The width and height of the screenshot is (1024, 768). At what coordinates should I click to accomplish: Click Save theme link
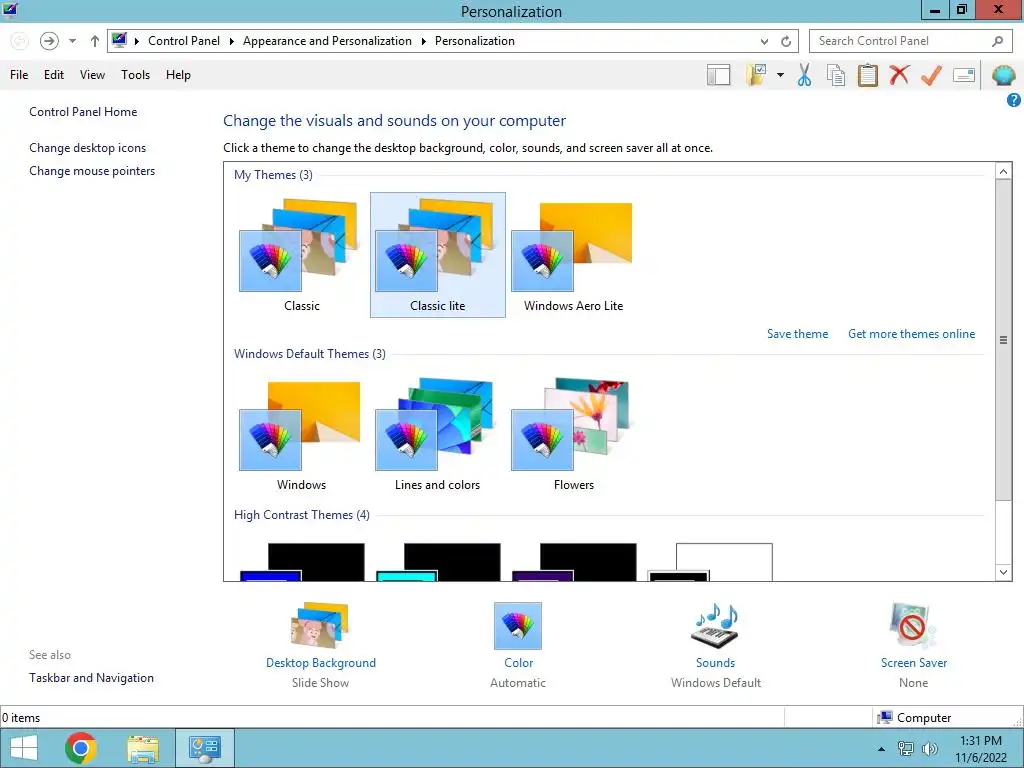797,334
